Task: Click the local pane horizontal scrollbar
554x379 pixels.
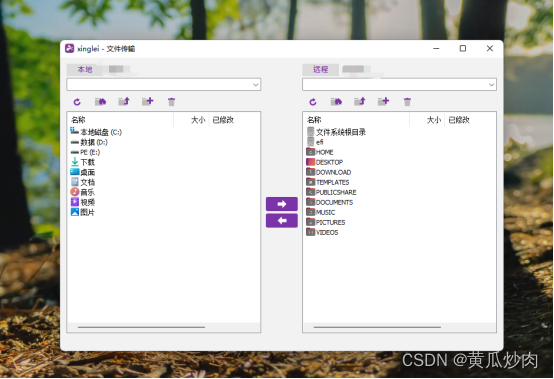Action: (141, 327)
